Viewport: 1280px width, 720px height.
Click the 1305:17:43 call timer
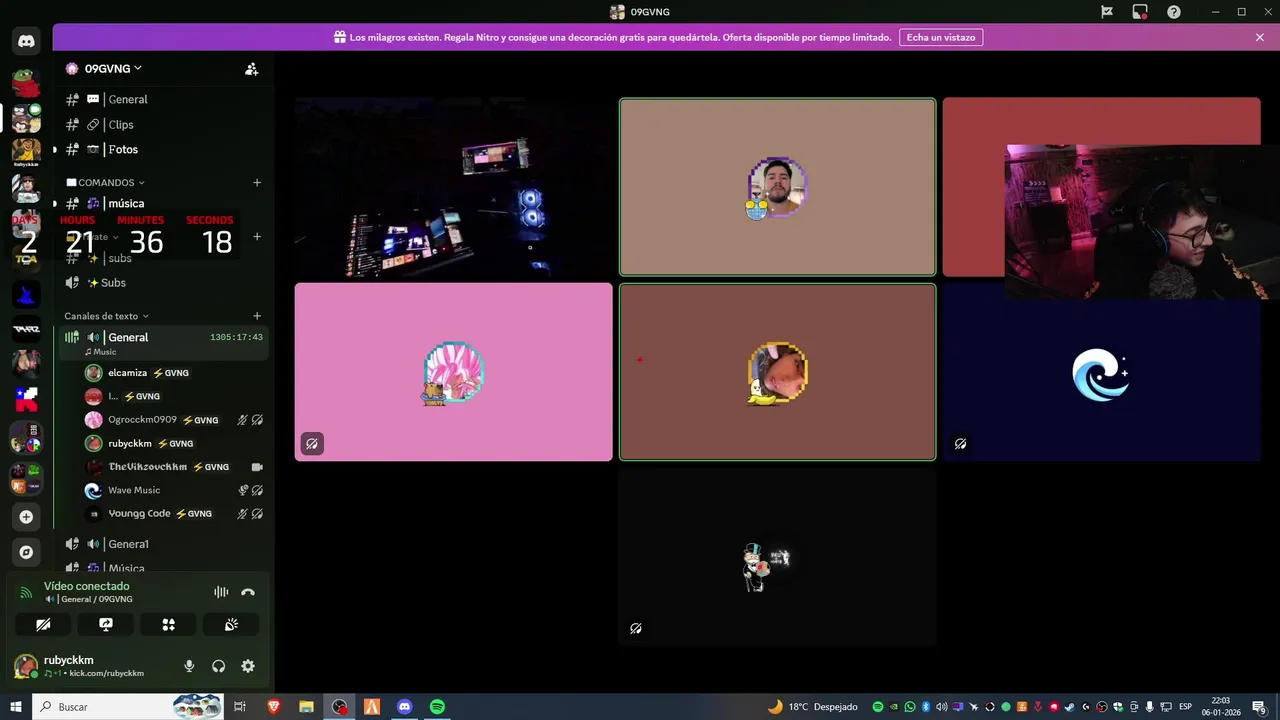pyautogui.click(x=236, y=338)
